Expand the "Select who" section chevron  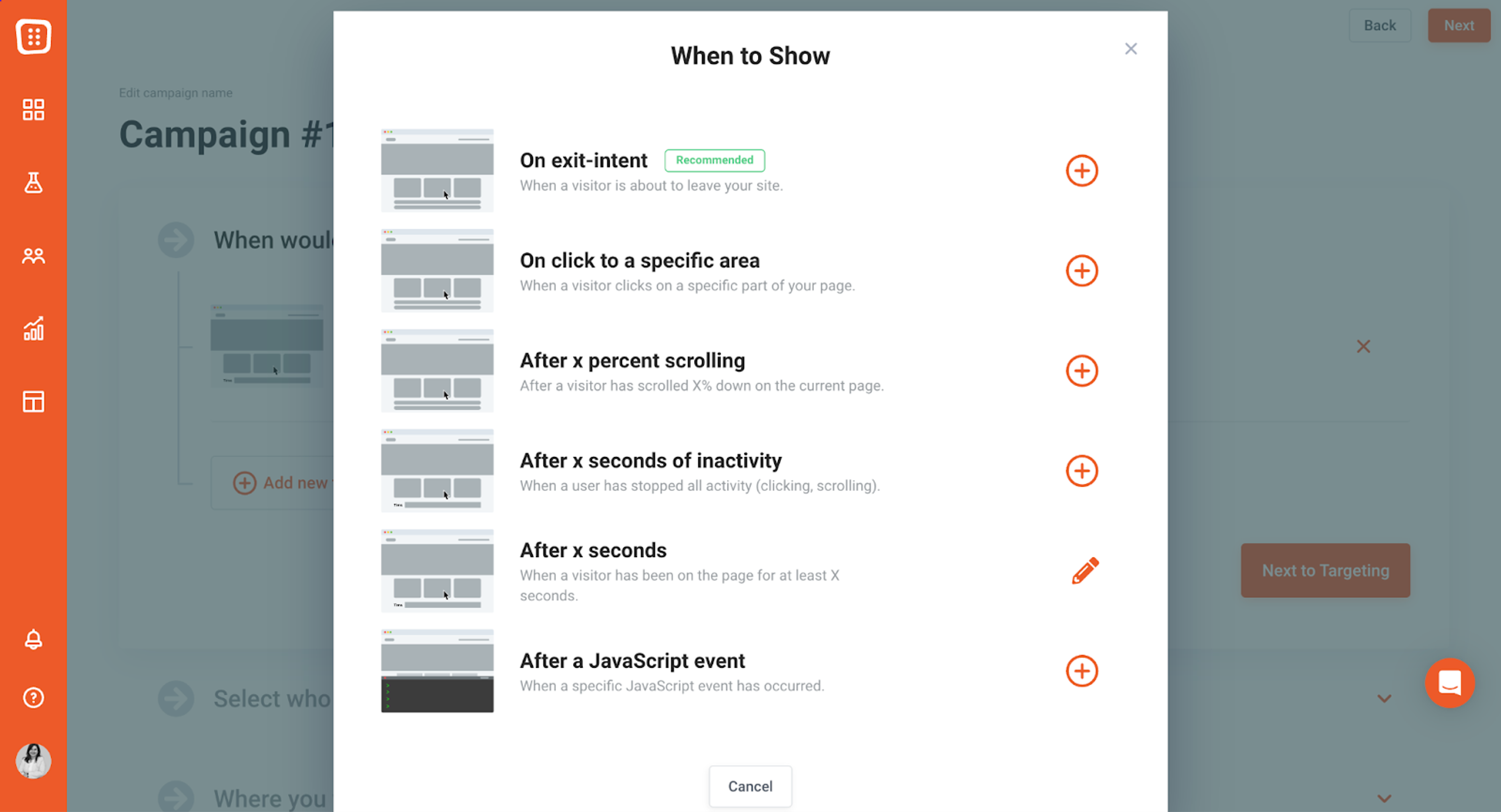point(1385,698)
